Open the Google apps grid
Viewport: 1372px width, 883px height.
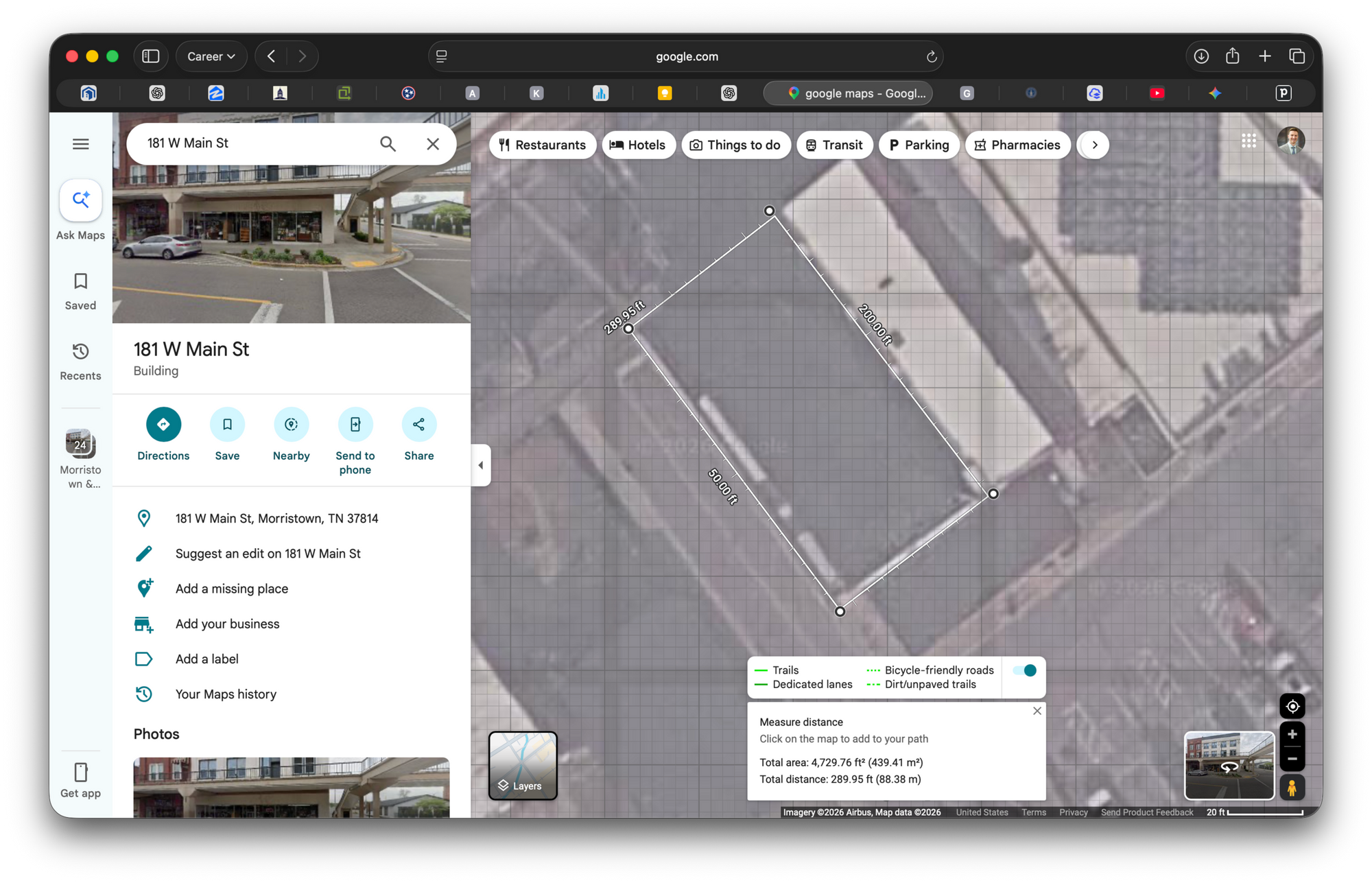[1249, 141]
